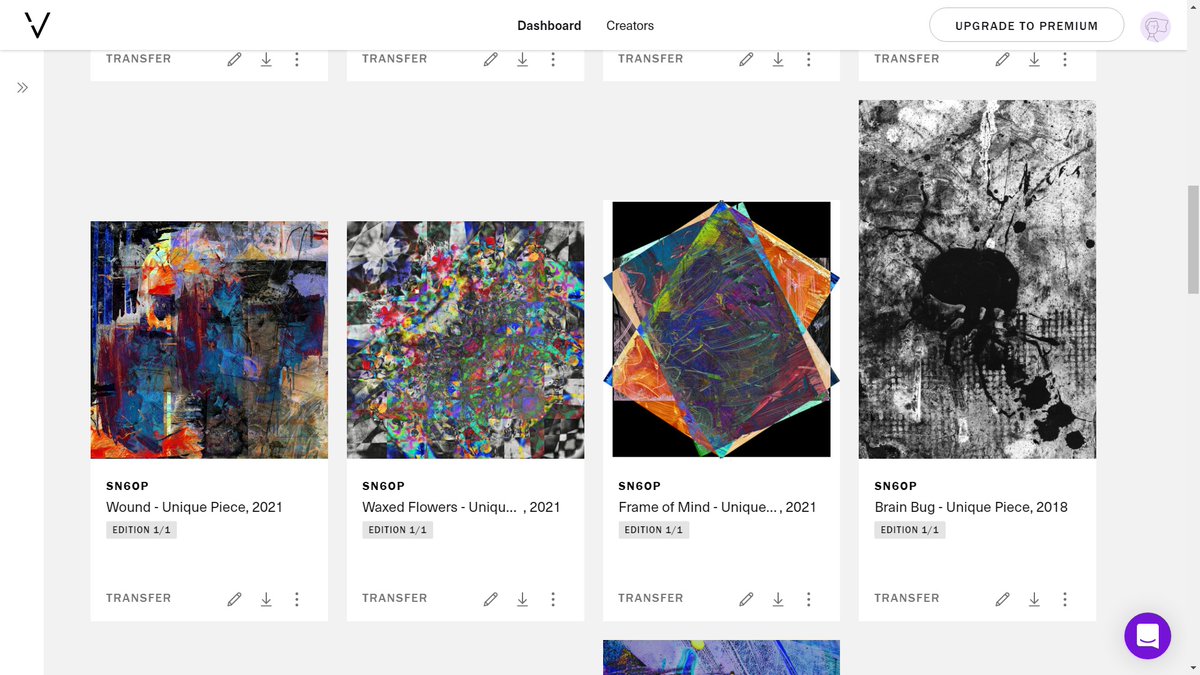Download the Wound artwork certificate

point(266,599)
